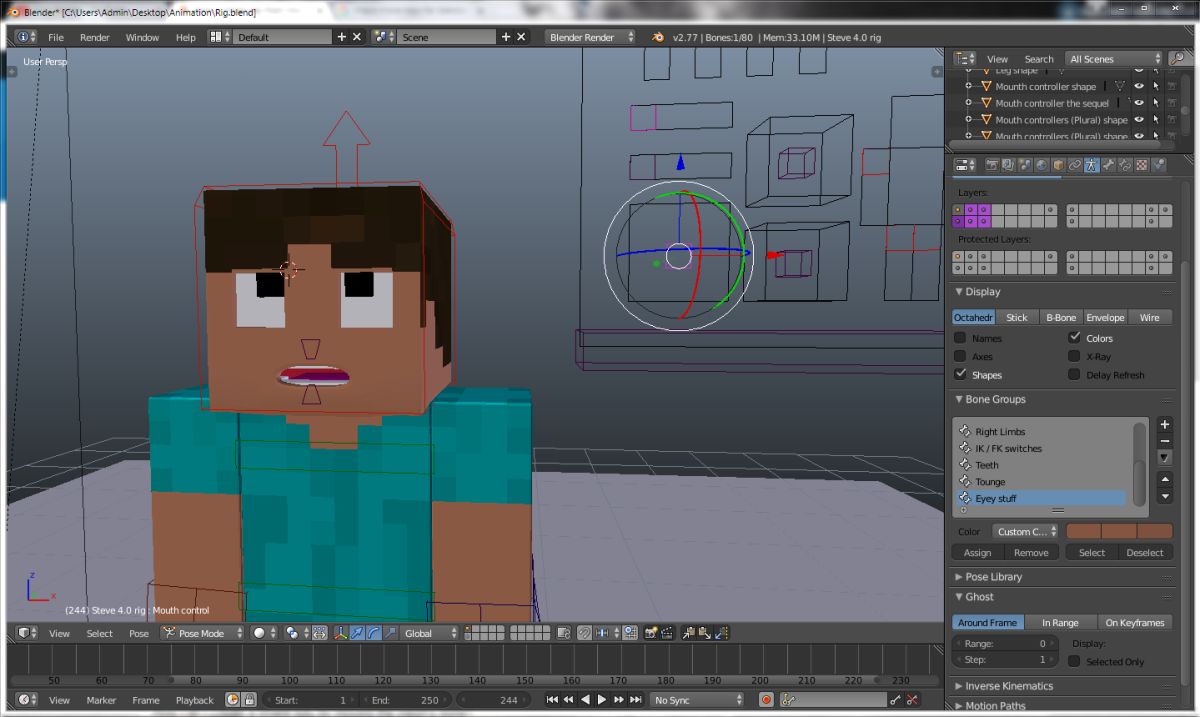The height and width of the screenshot is (717, 1200).
Task: Open the timeline Marker menu
Action: pos(101,700)
